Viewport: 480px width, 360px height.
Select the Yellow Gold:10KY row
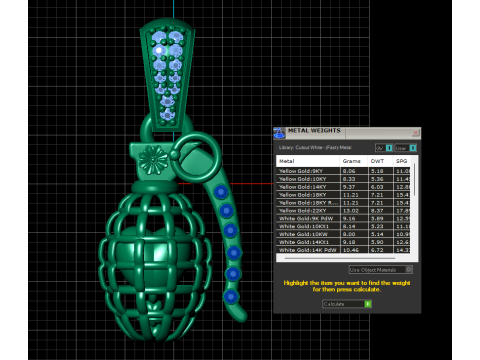tap(344, 179)
